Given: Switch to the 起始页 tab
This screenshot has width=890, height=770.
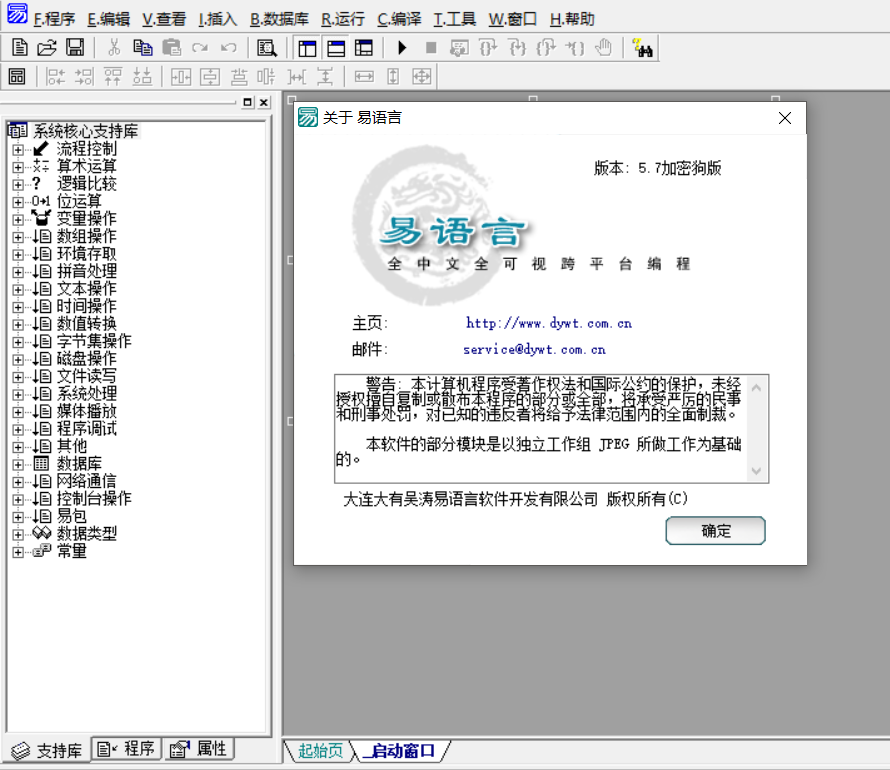Looking at the screenshot, I should point(321,751).
